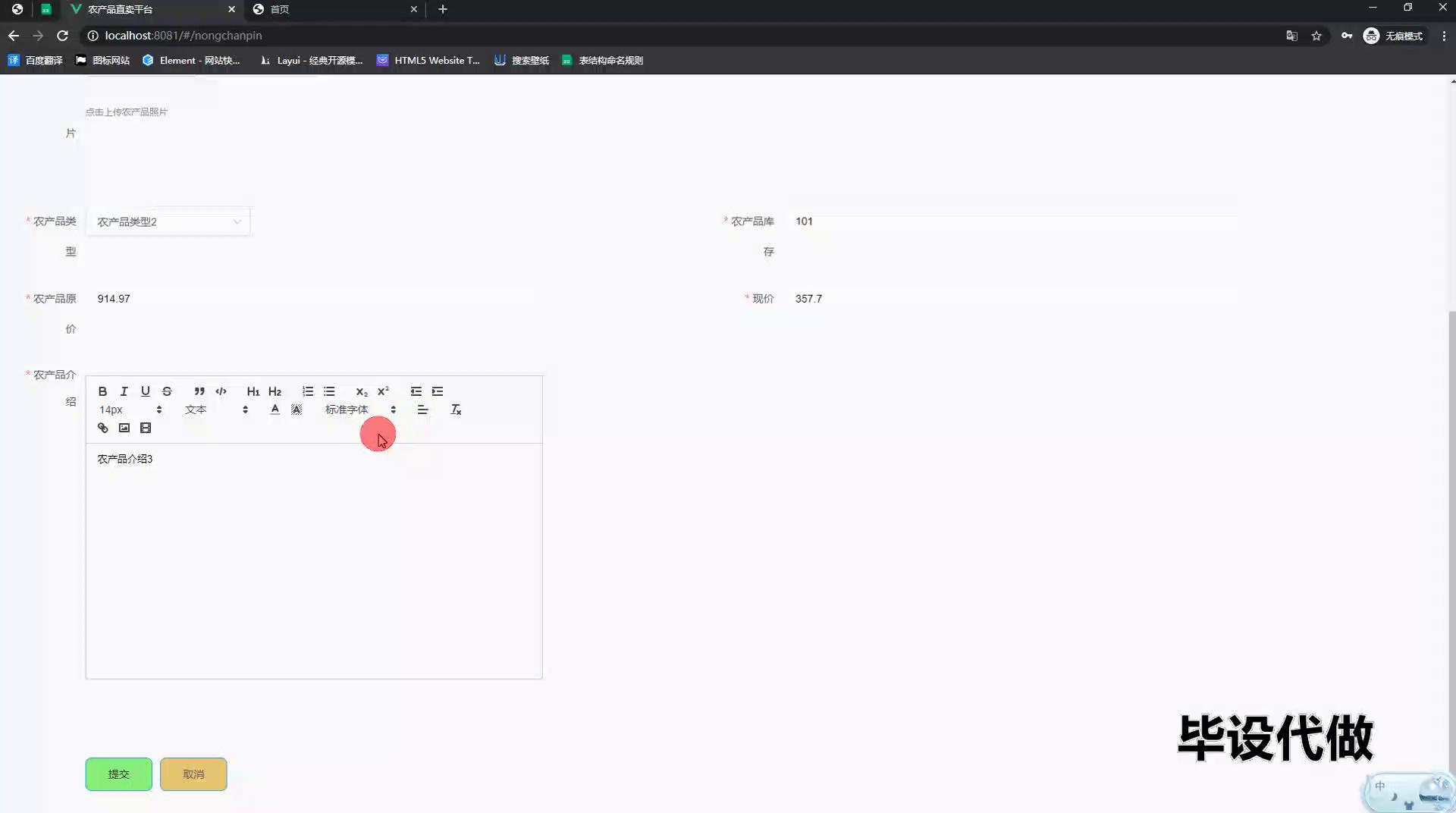Insert an ordered numbered list

click(307, 391)
